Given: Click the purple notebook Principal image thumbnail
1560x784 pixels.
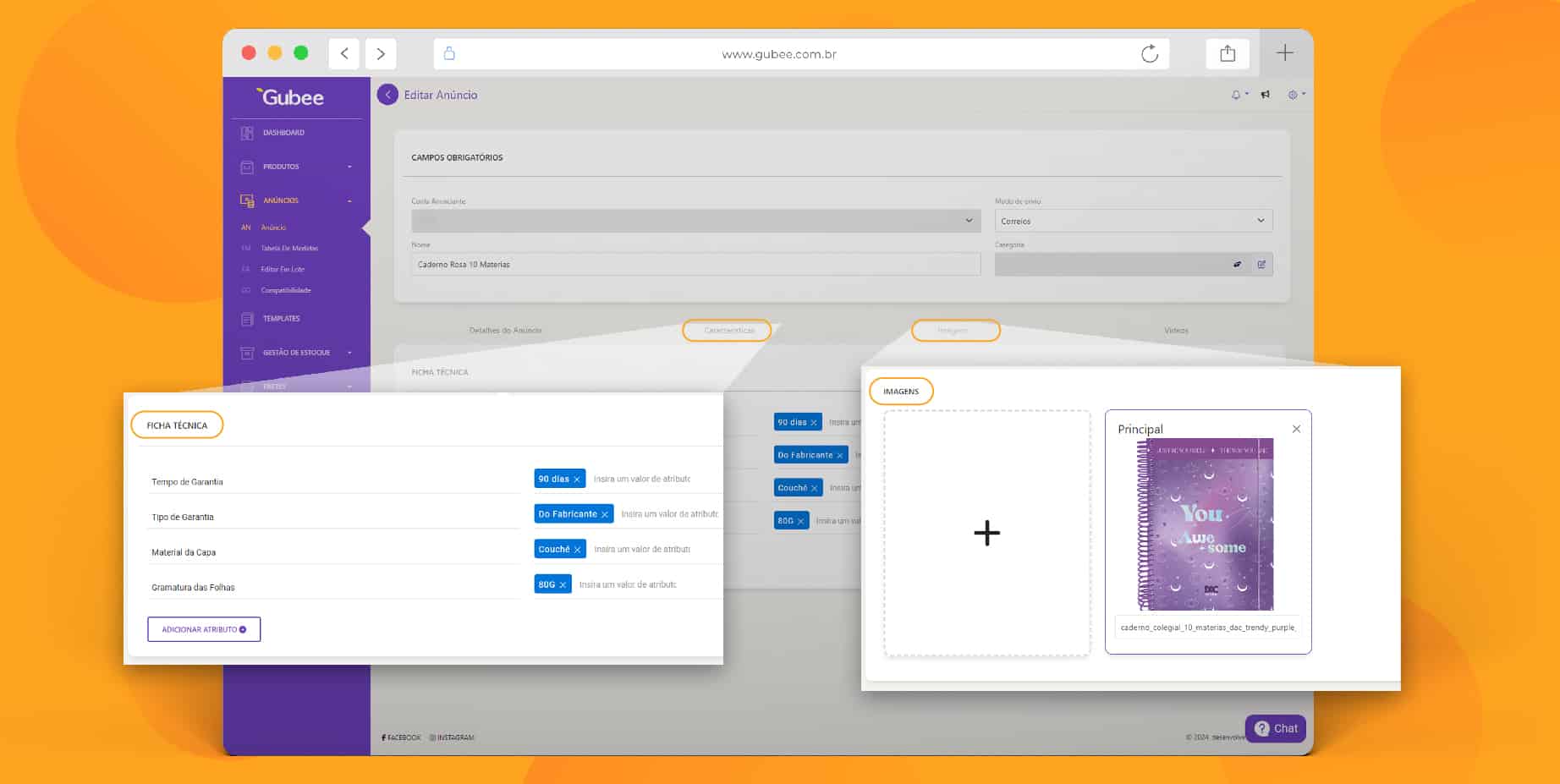Looking at the screenshot, I should [x=1206, y=524].
